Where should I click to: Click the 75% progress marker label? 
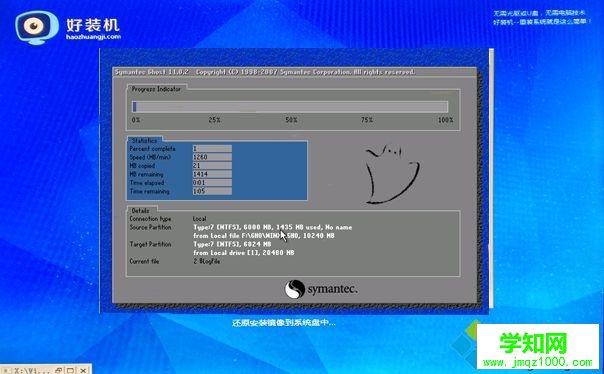click(x=367, y=120)
